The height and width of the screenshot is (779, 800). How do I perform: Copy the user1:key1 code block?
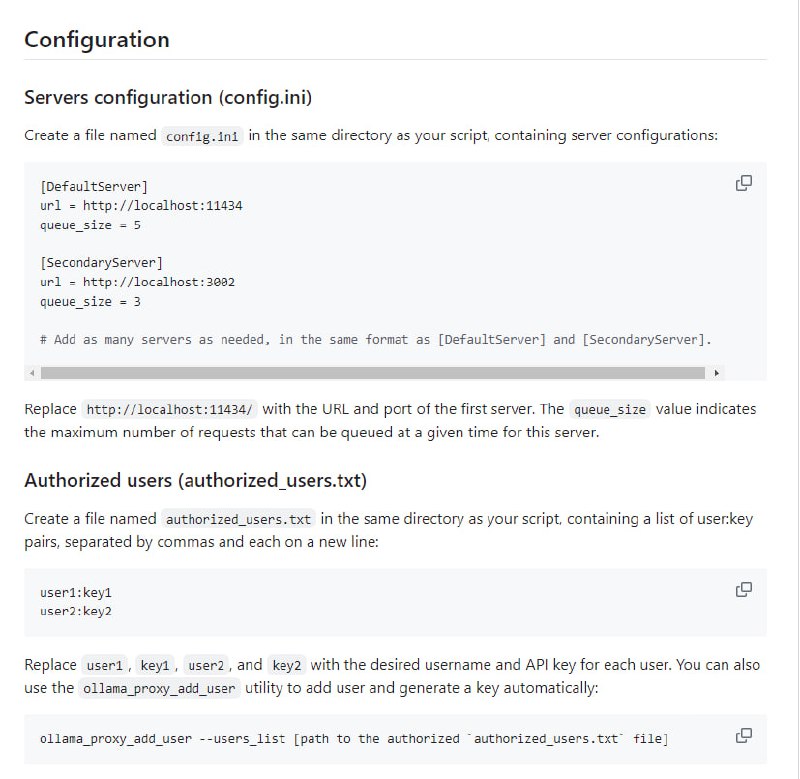(x=743, y=589)
